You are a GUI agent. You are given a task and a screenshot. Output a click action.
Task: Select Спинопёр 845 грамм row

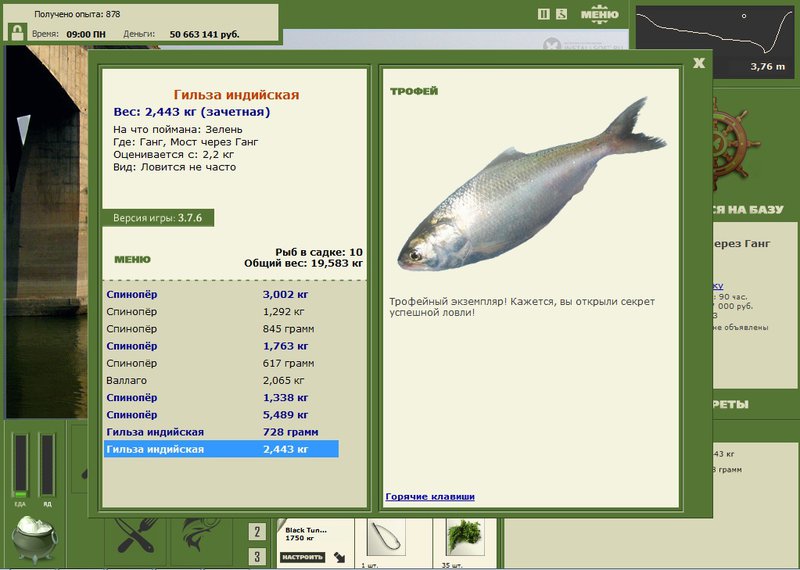pos(221,329)
